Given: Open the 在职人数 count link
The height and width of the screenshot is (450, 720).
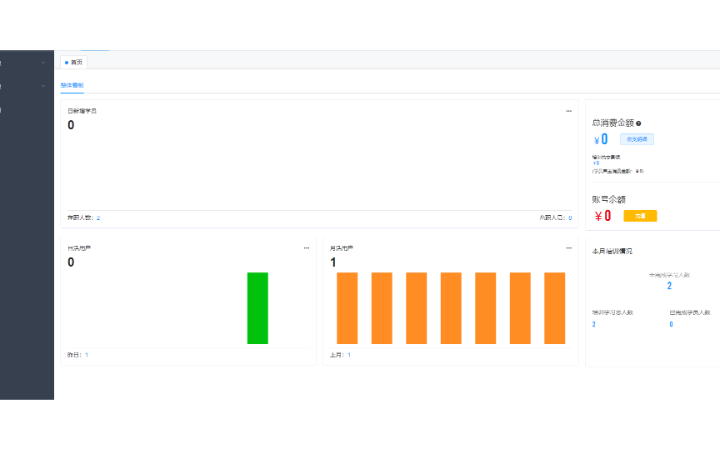Looking at the screenshot, I should point(98,218).
